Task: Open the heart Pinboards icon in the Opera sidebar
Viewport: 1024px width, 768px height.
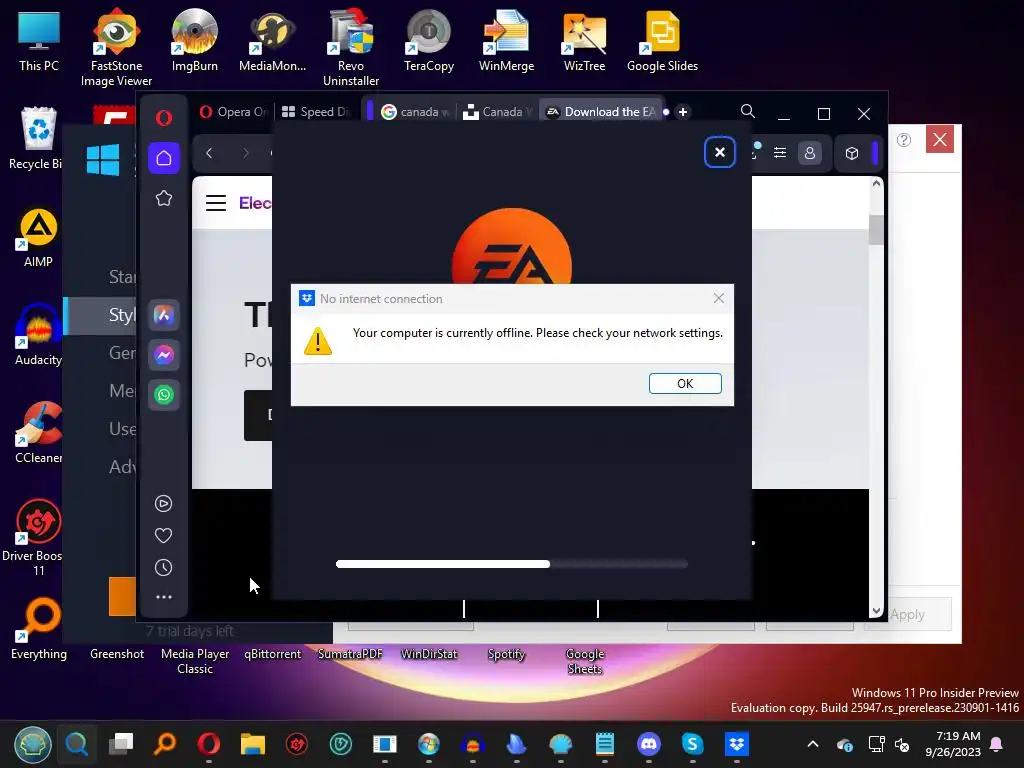Action: (163, 536)
